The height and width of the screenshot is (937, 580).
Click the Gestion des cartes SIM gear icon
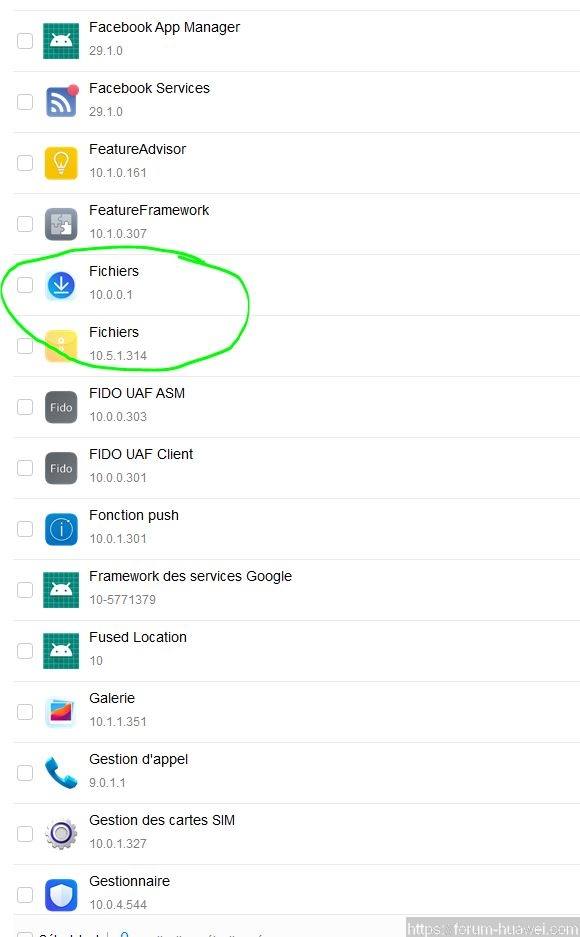pos(61,834)
